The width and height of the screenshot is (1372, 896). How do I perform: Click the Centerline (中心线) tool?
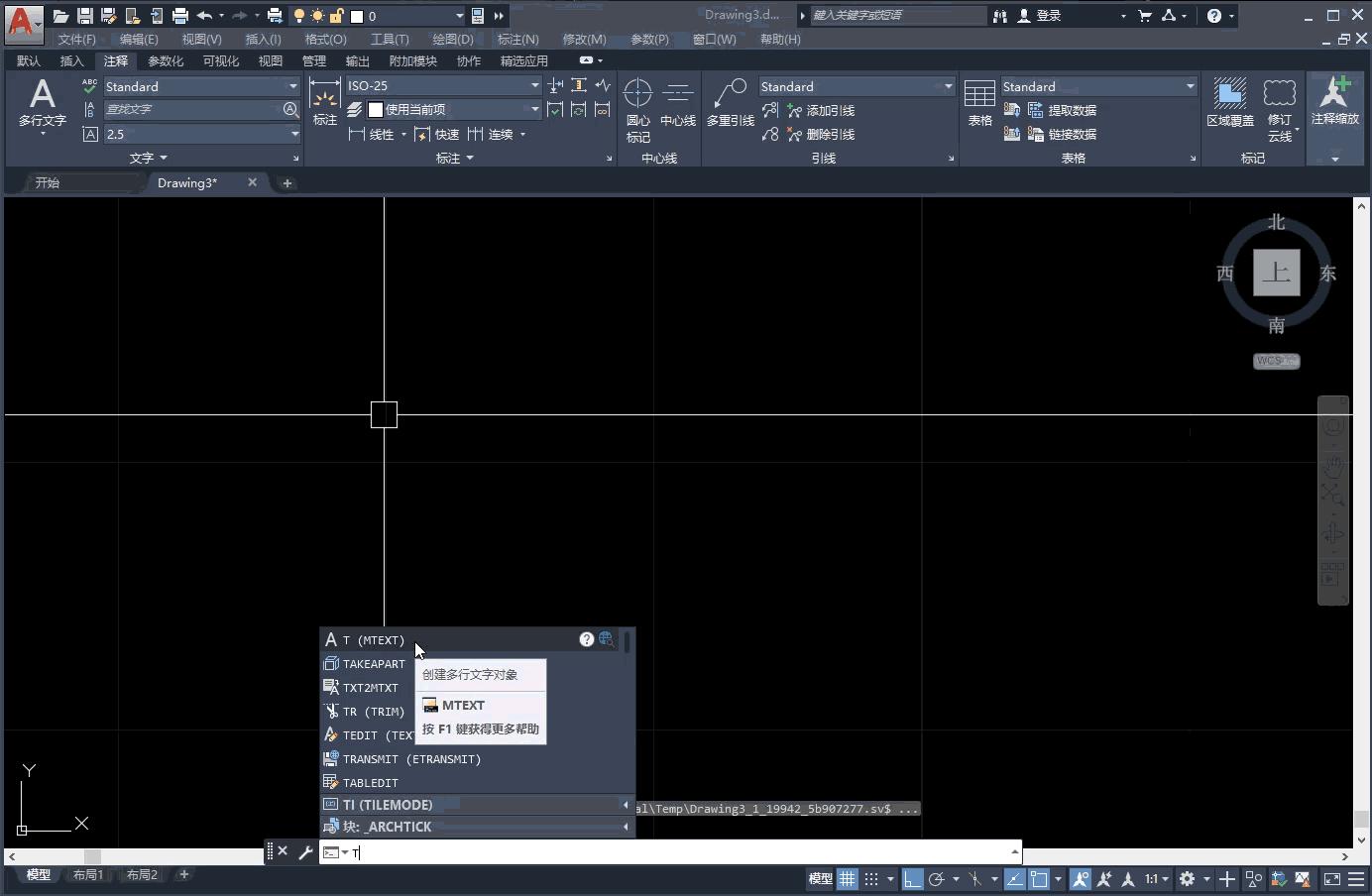pos(678,103)
